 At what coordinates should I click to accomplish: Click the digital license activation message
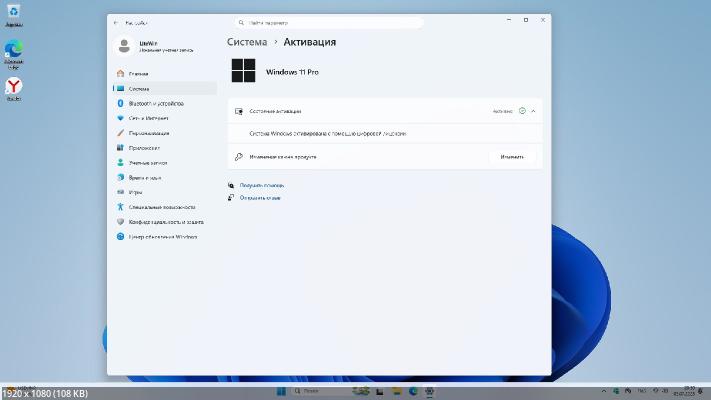coord(328,134)
